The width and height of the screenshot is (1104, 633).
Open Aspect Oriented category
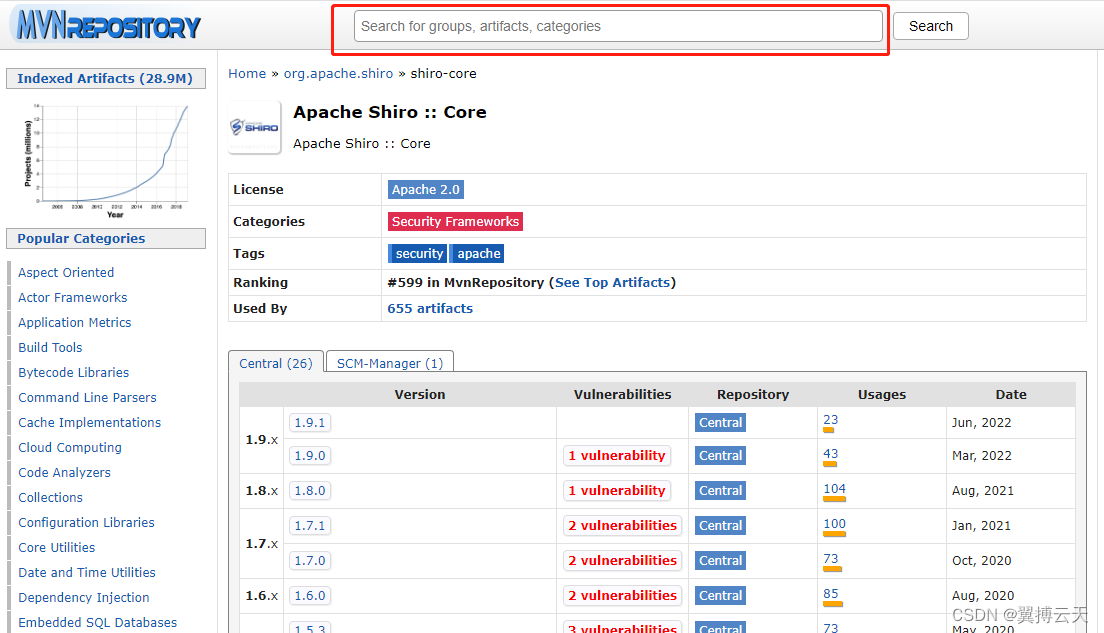pyautogui.click(x=66, y=272)
